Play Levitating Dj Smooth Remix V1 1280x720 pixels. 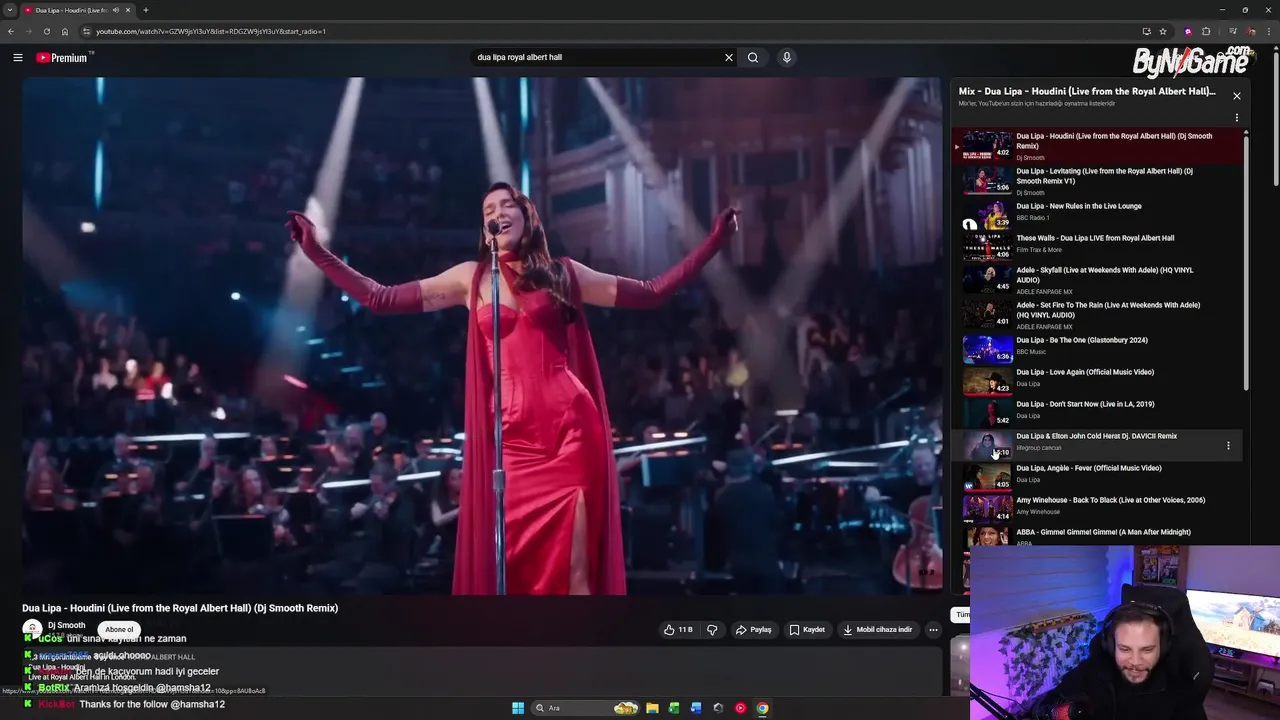(x=1097, y=181)
